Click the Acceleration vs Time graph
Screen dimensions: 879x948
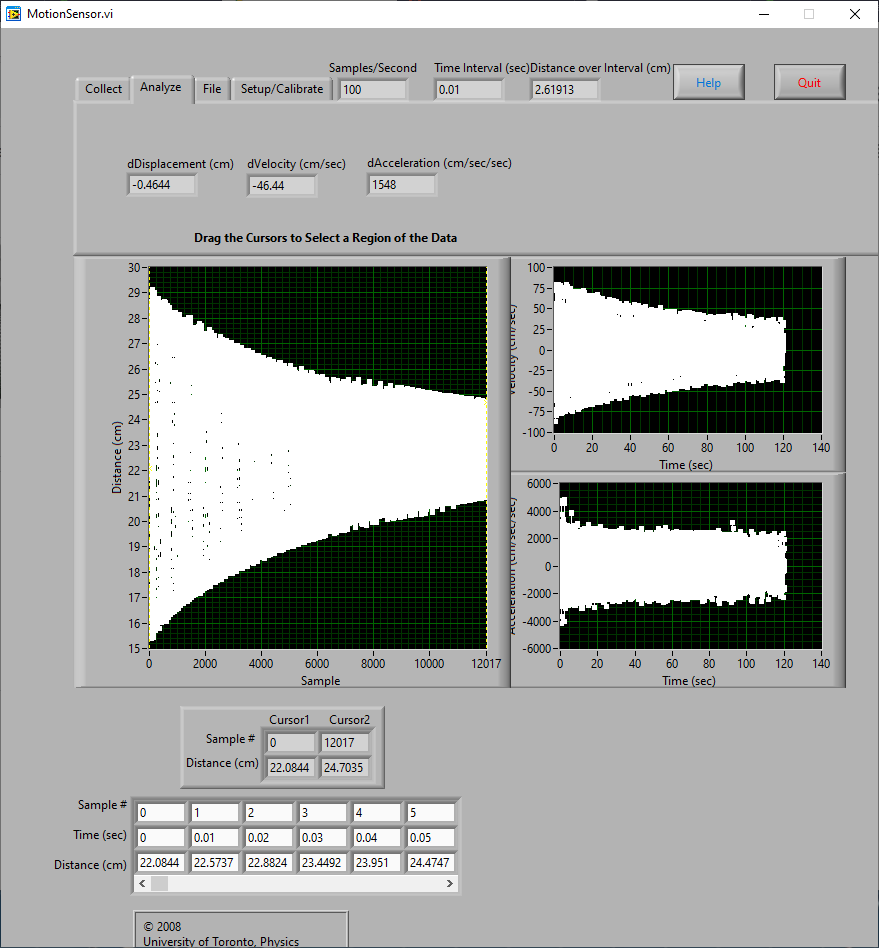pos(691,566)
